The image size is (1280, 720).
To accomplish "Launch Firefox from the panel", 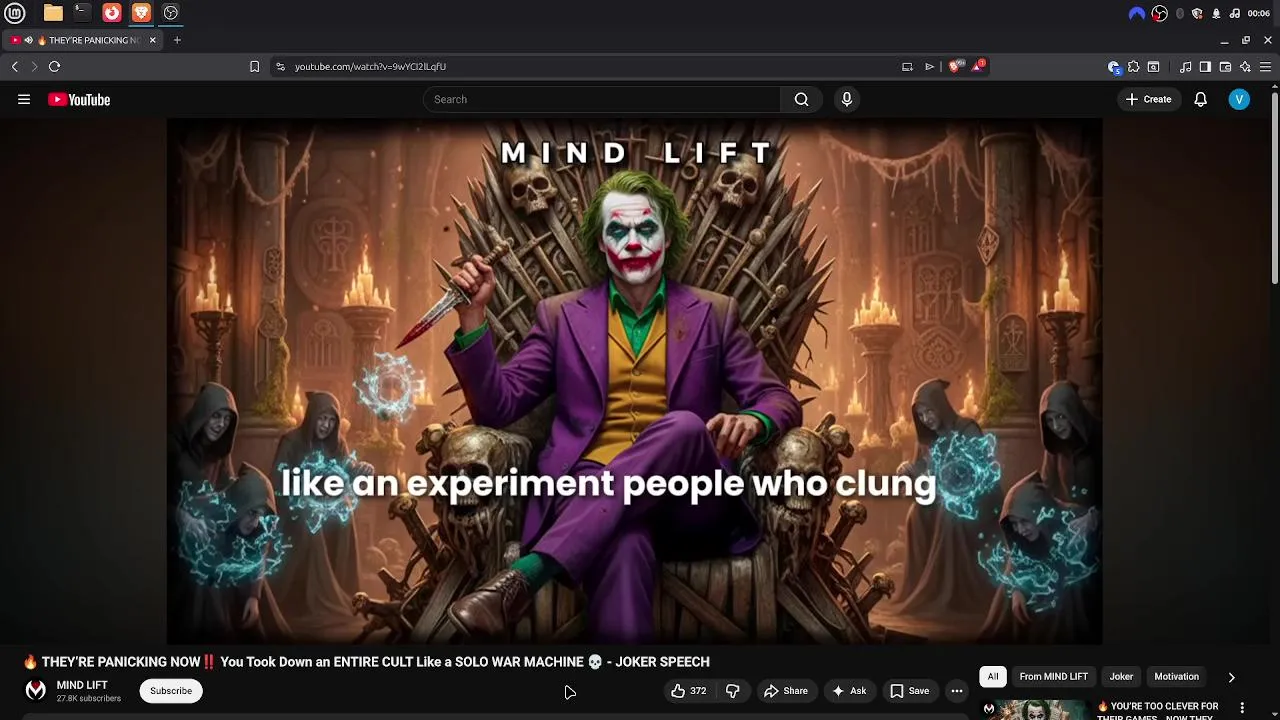I will click(112, 13).
